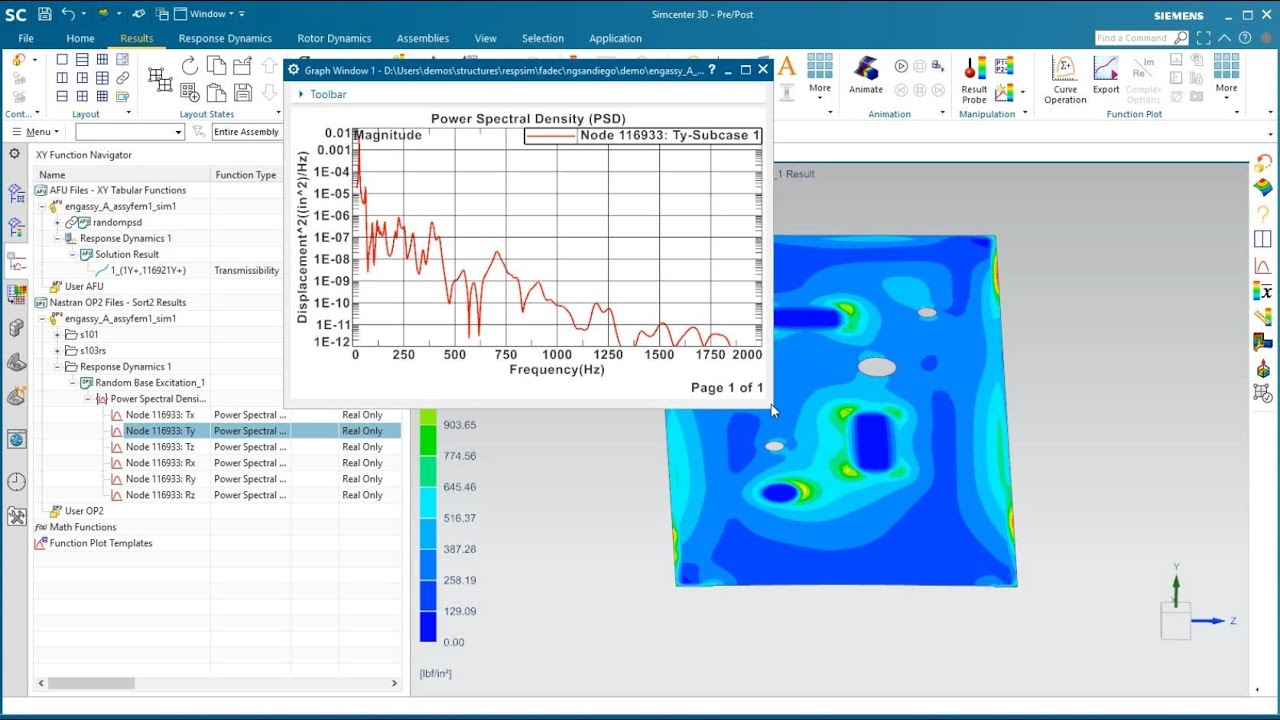Screen dimensions: 1280x720
Task: Click the save layout state disk icon
Action: [242, 92]
